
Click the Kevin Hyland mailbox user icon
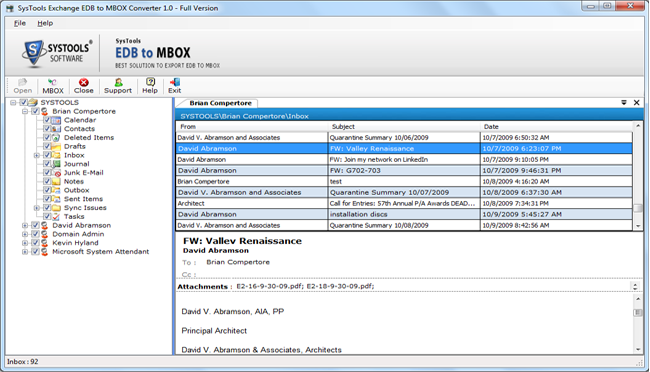coord(44,243)
